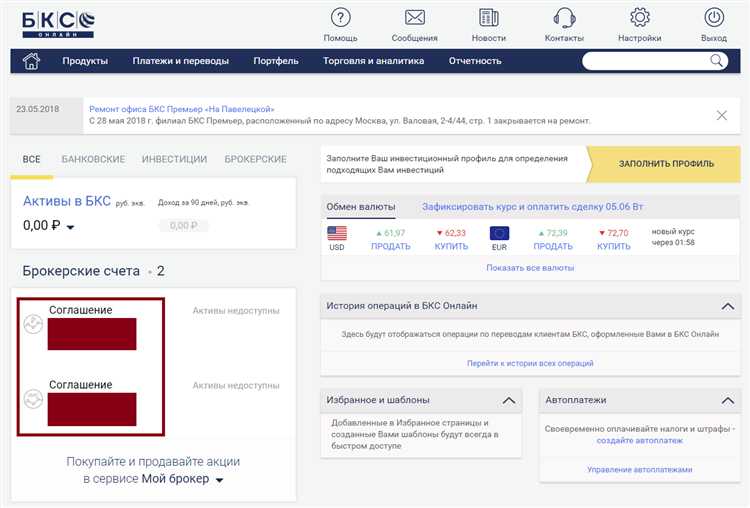
Task: Open the Продукты menu
Action: 85,61
